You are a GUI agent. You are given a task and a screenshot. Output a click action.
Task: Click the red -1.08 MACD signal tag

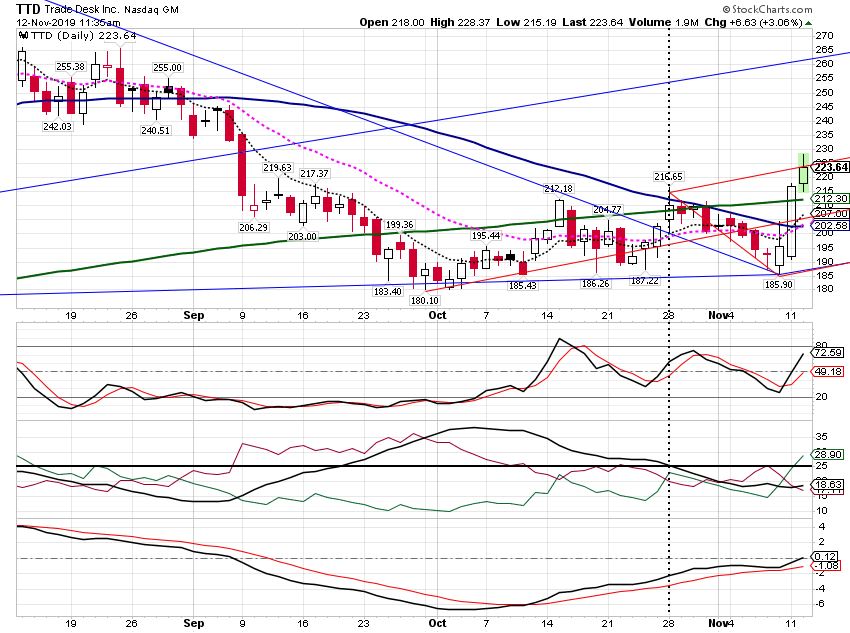(827, 566)
